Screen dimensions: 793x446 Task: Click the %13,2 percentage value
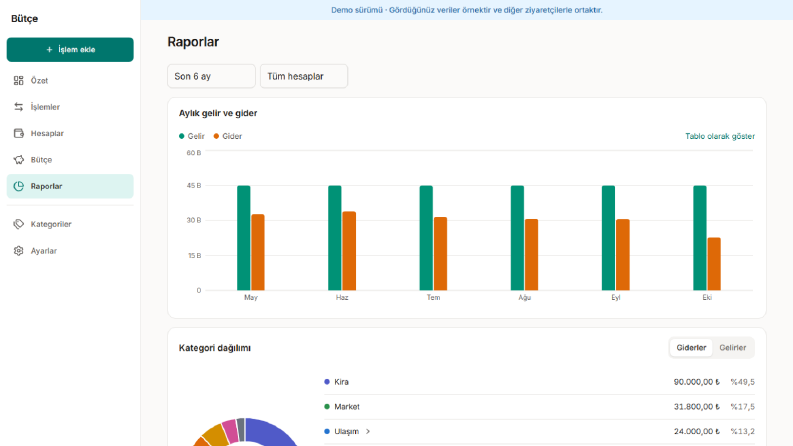(742, 431)
